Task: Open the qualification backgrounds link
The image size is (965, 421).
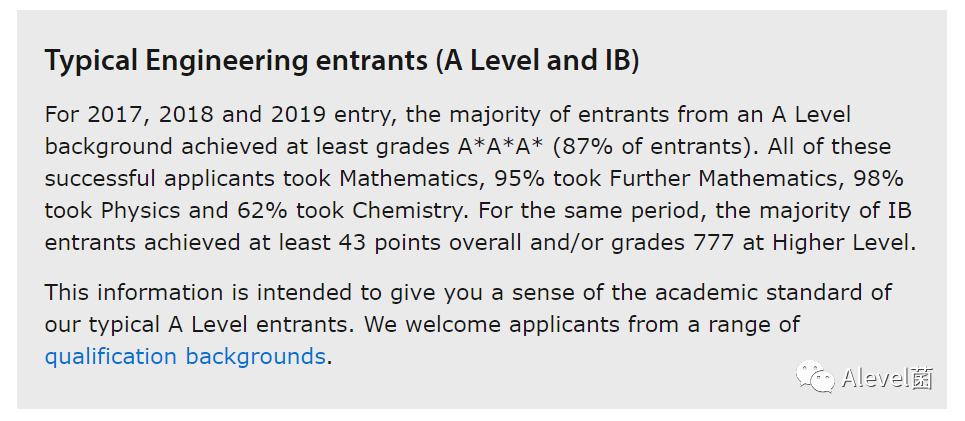Action: [185, 357]
